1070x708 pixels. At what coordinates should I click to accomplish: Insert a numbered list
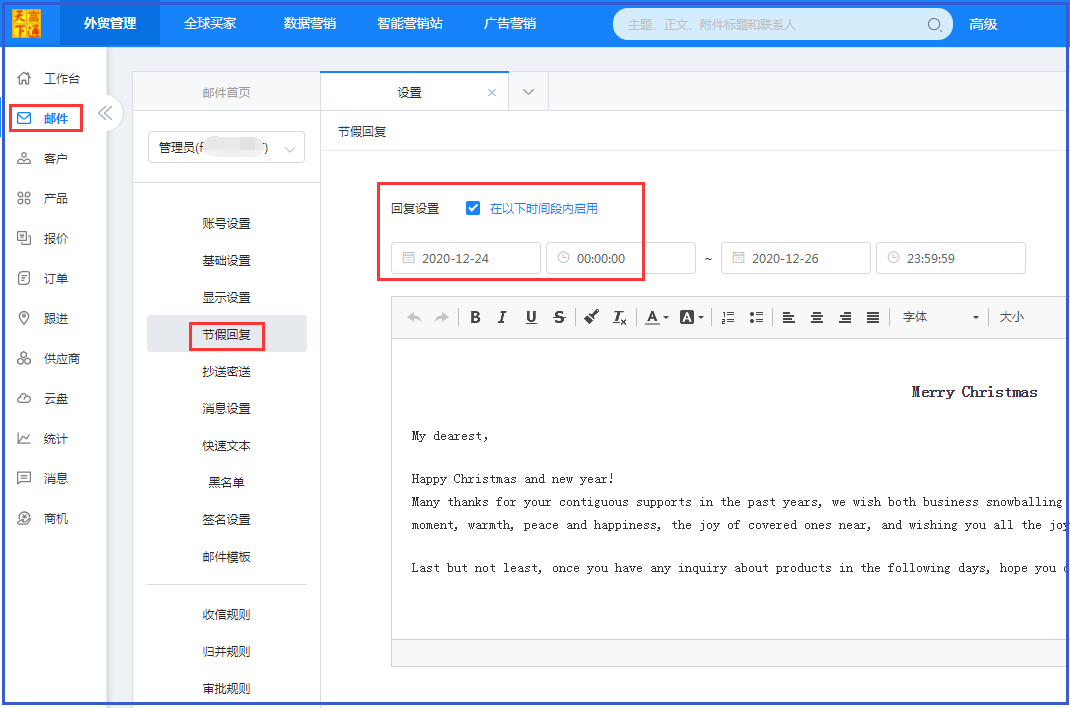coord(728,317)
